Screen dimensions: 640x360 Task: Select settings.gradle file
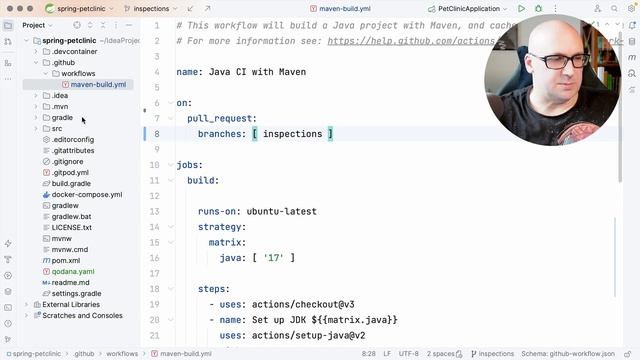tap(76, 293)
